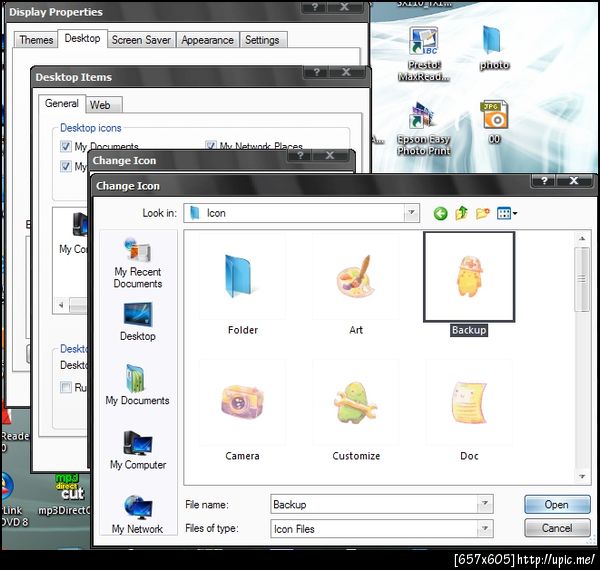Open My Computer in places bar
This screenshot has height=570, width=600.
pos(138,450)
